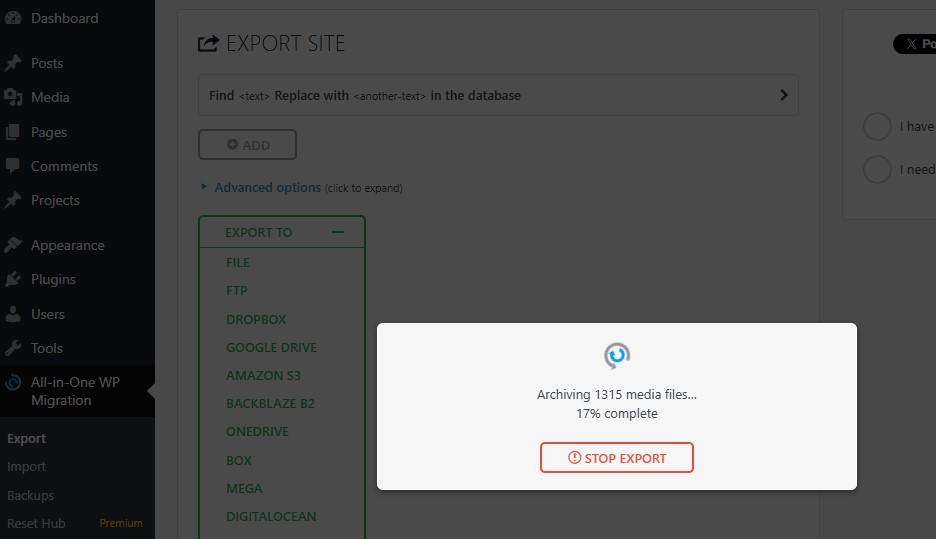The width and height of the screenshot is (936, 539).
Task: Click the Pages icon in sidebar
Action: coord(13,132)
